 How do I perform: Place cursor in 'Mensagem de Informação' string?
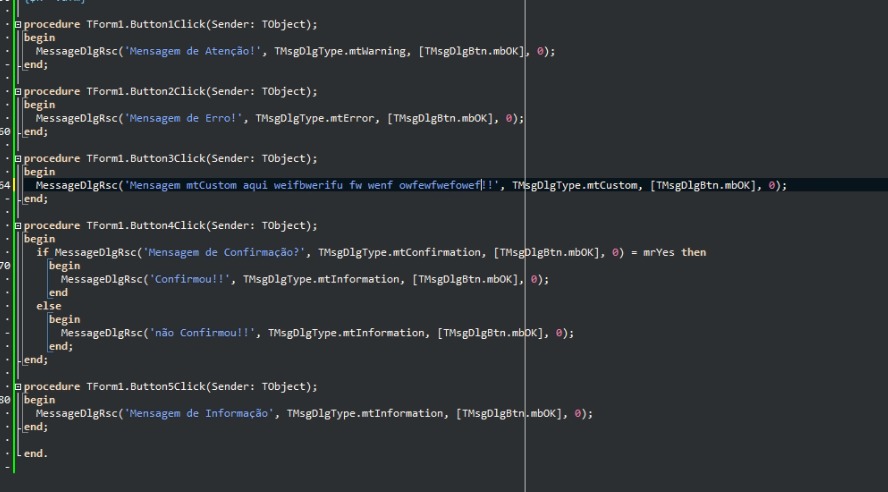click(x=201, y=413)
